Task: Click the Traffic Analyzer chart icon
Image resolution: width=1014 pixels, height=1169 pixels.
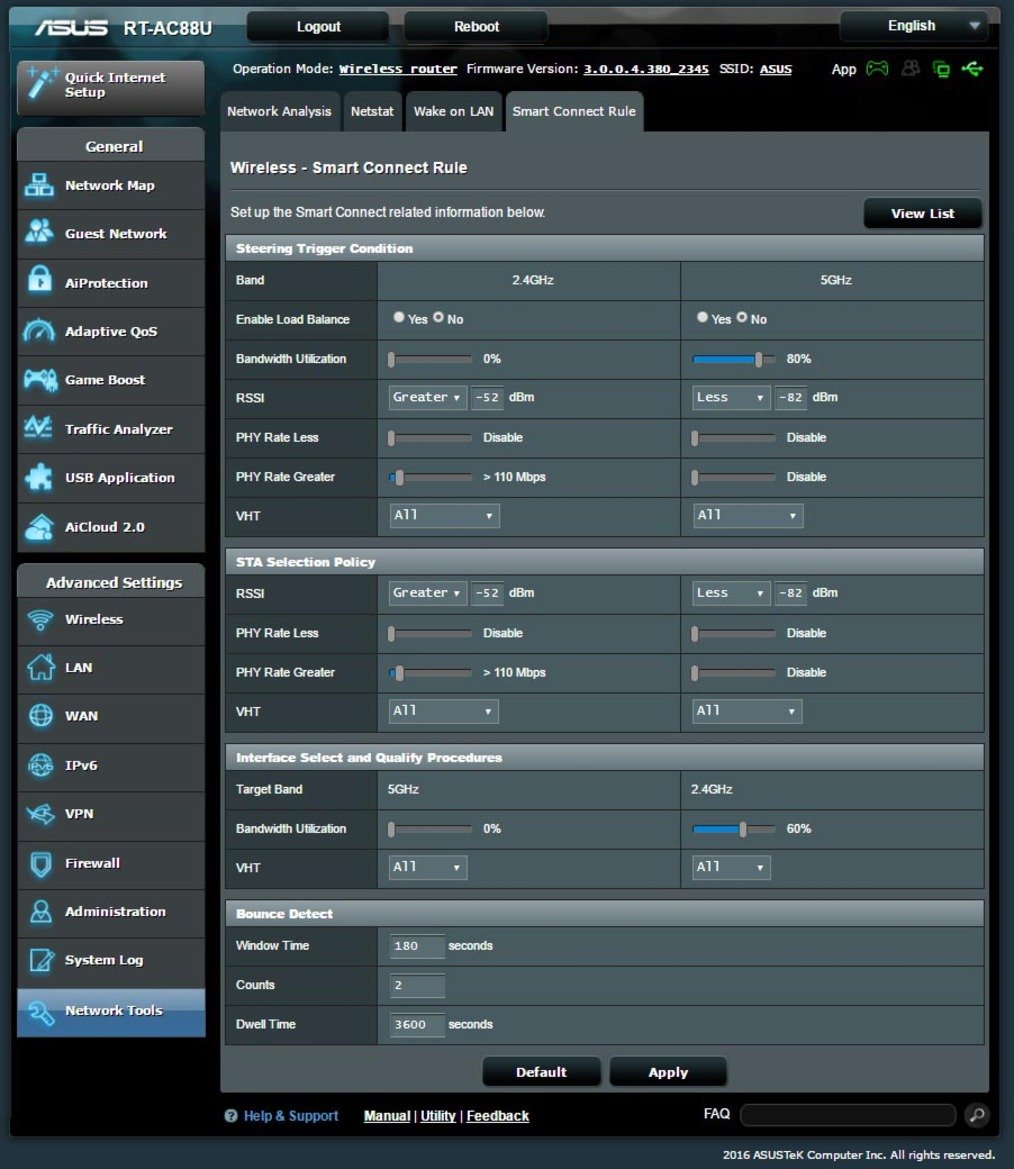Action: (x=38, y=428)
